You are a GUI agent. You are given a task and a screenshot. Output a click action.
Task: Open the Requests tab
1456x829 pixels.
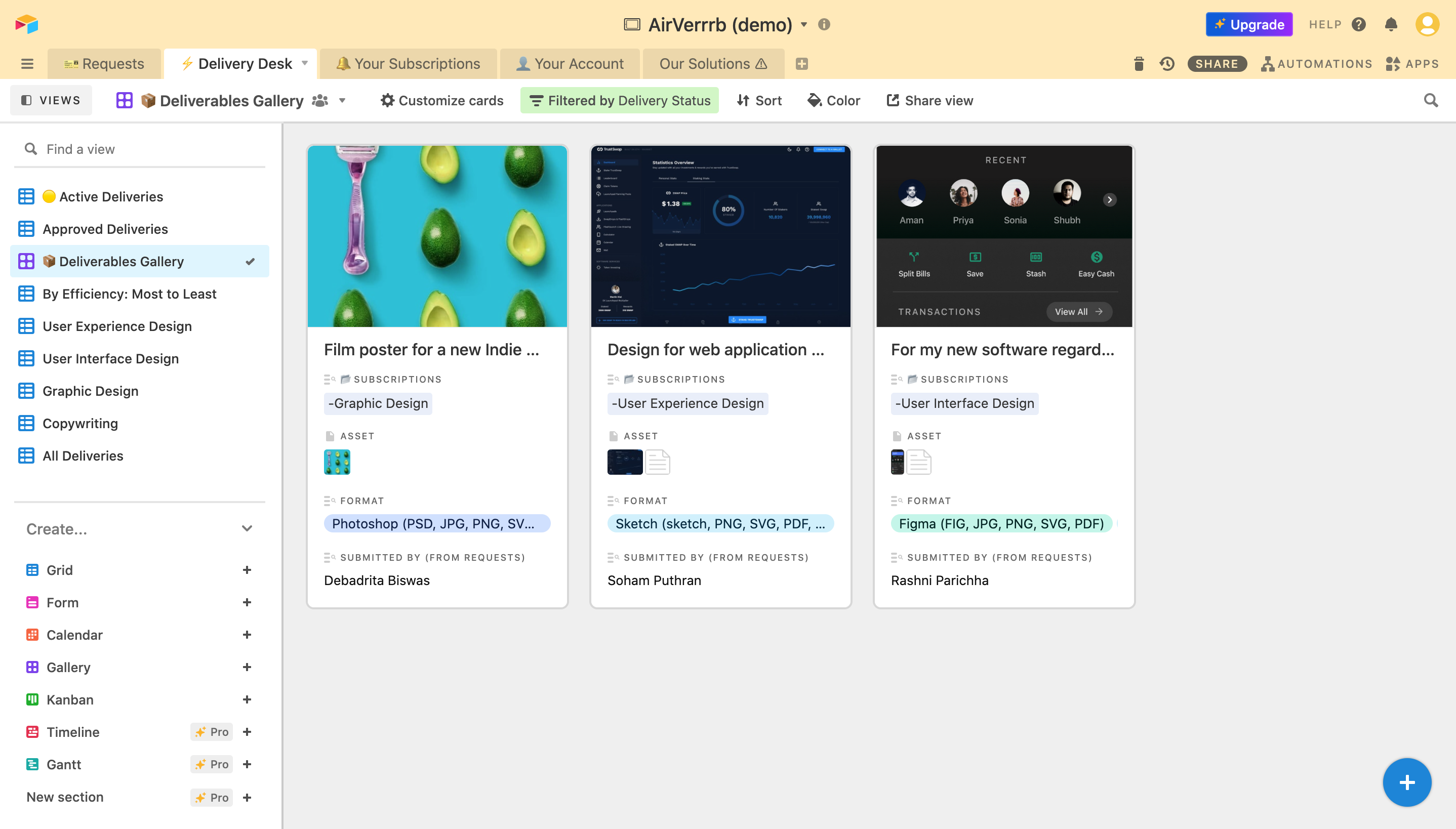(104, 64)
